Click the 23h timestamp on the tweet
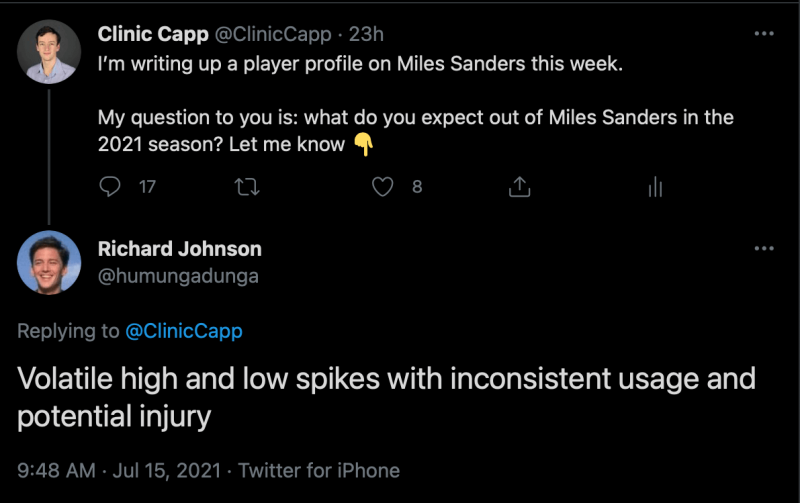 (366, 34)
